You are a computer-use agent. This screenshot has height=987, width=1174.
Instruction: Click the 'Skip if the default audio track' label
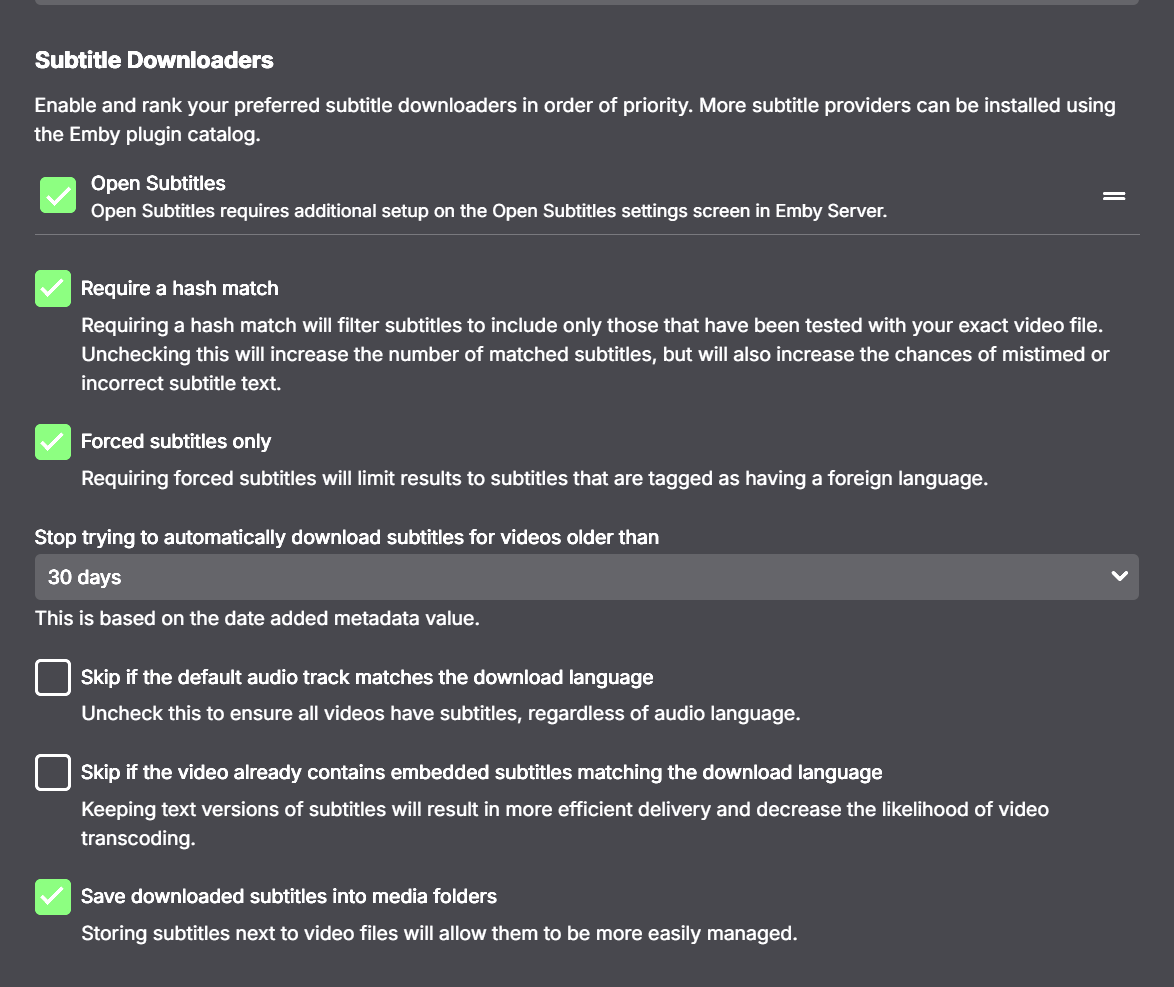coord(367,678)
